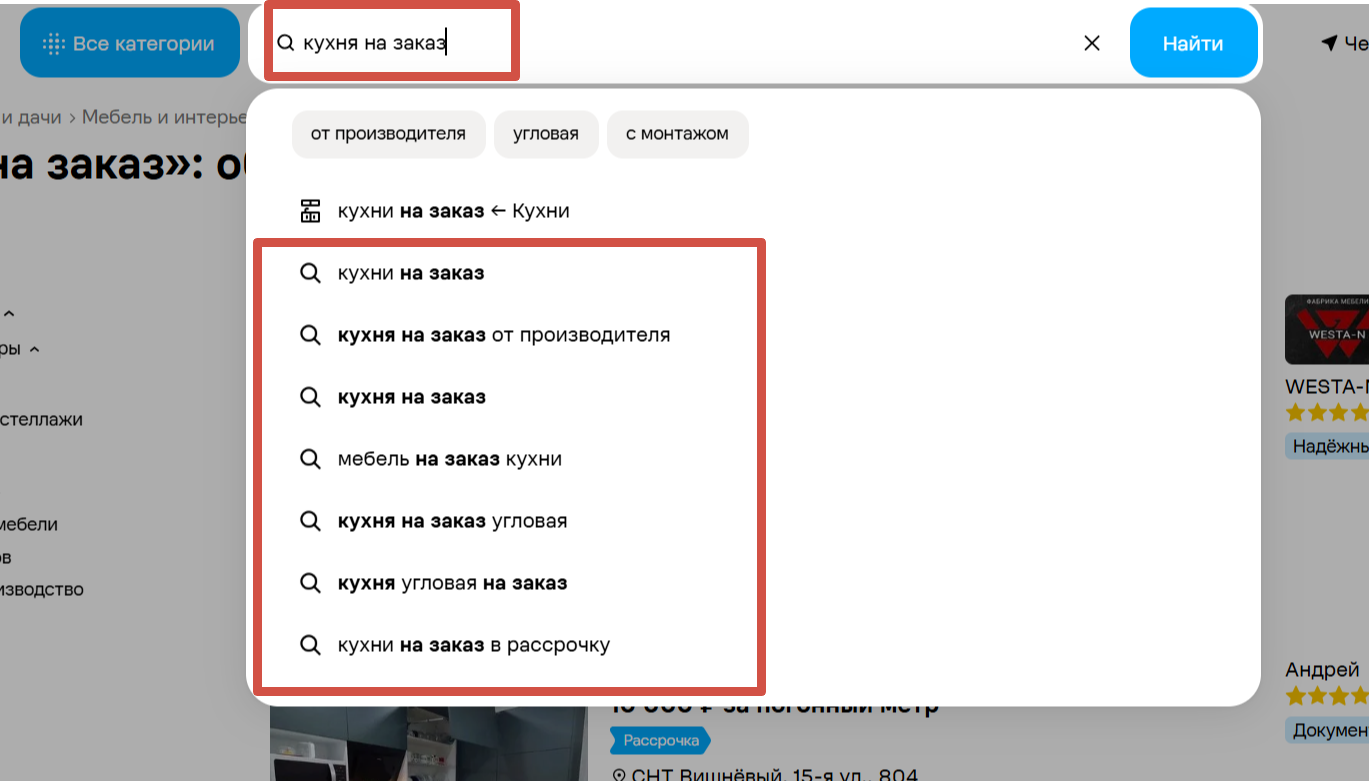1369x781 pixels.
Task: Click the Найти search button
Action: (1193, 43)
